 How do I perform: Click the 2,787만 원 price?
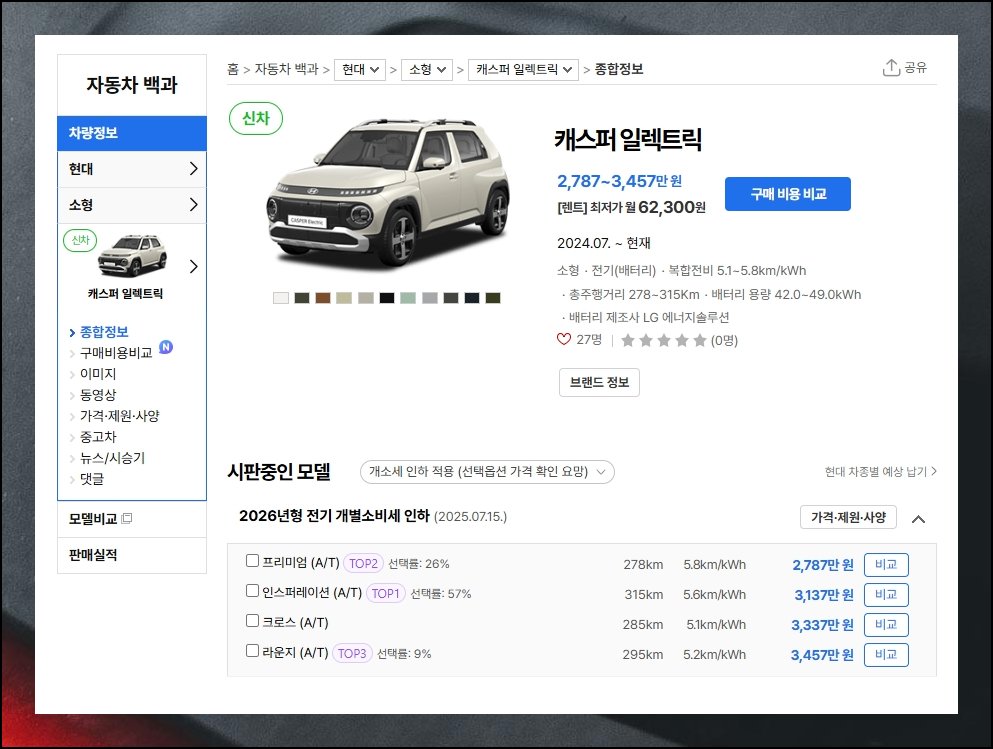tap(823, 565)
